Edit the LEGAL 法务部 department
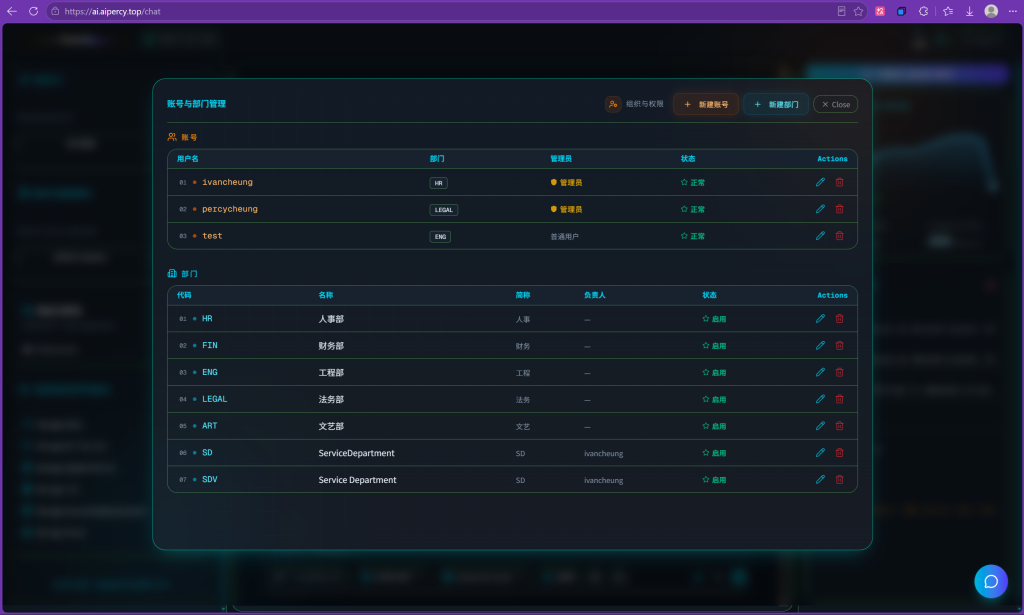The height and width of the screenshot is (615, 1024). click(x=820, y=399)
